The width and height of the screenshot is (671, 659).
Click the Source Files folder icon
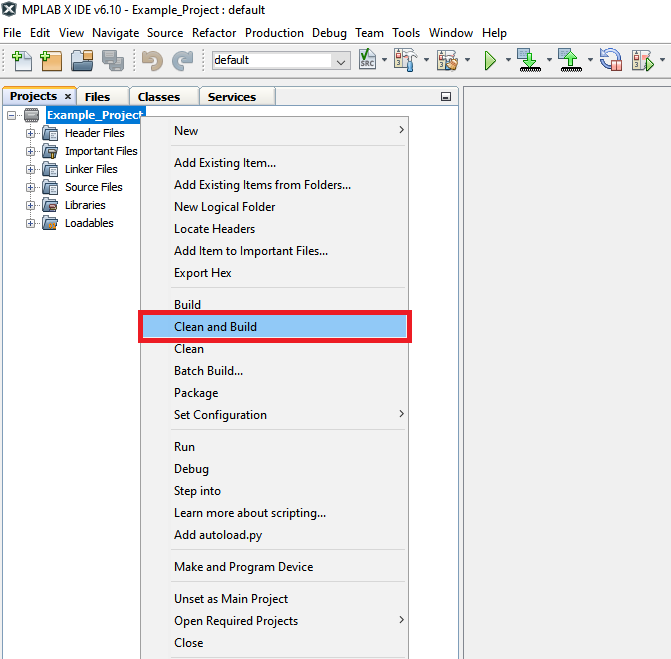50,187
